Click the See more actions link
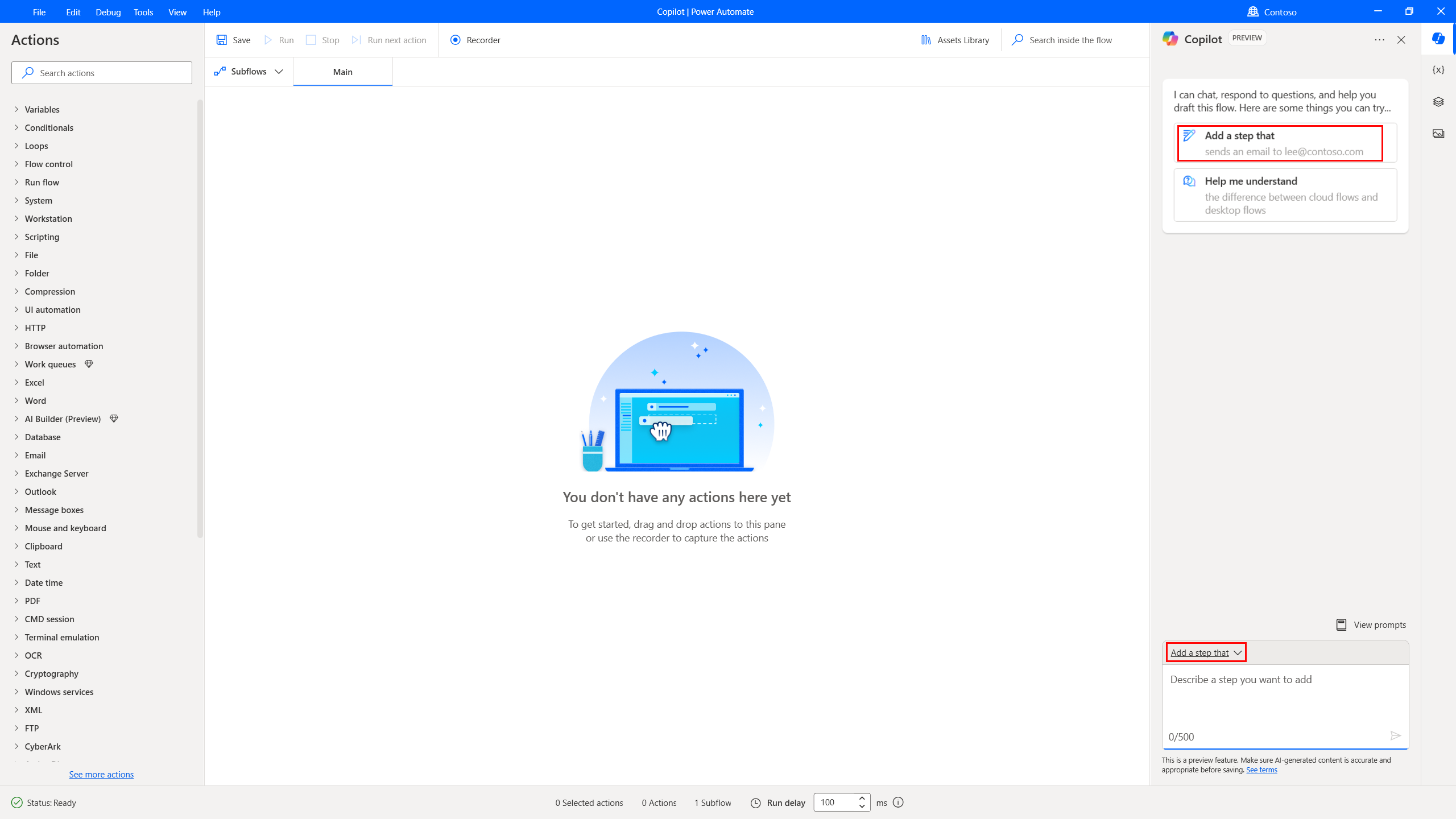The image size is (1456, 819). coord(101,774)
